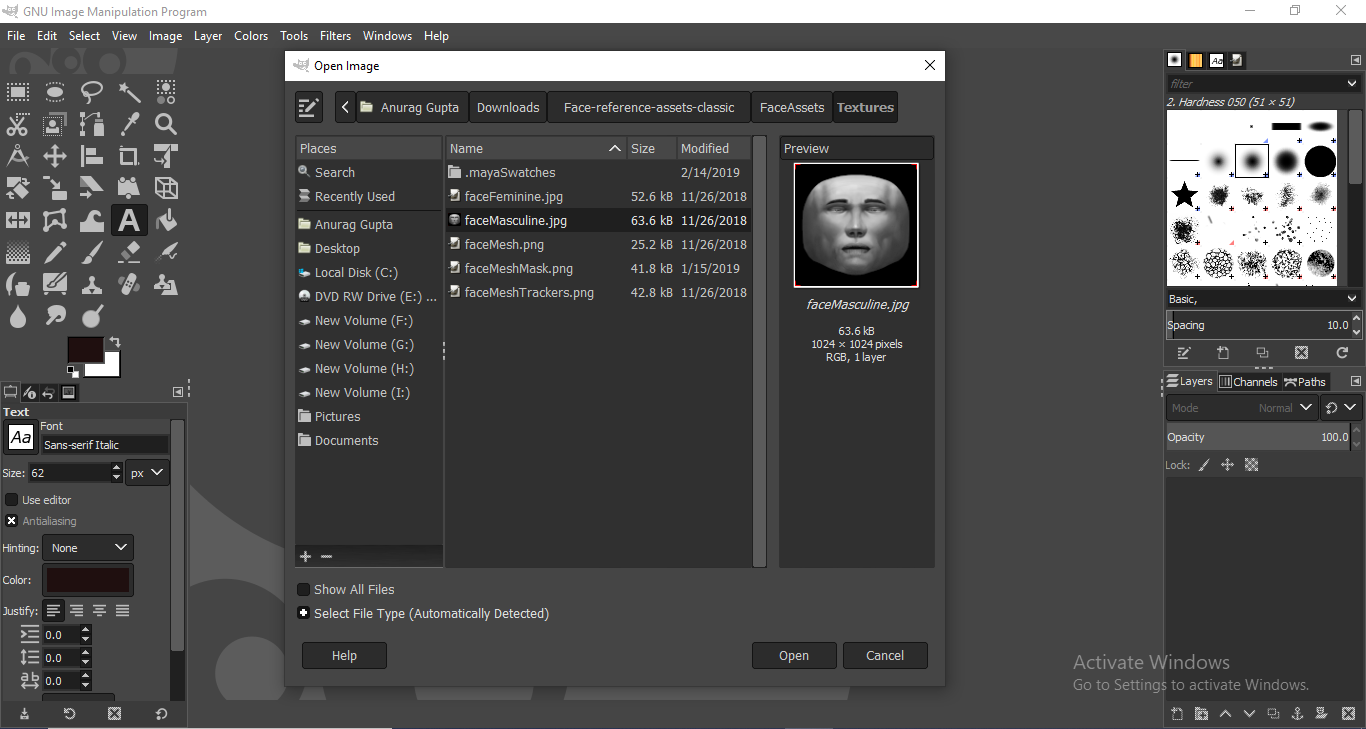The height and width of the screenshot is (729, 1366).
Task: Select the Color Picker eyedropper tool
Action: (x=129, y=125)
